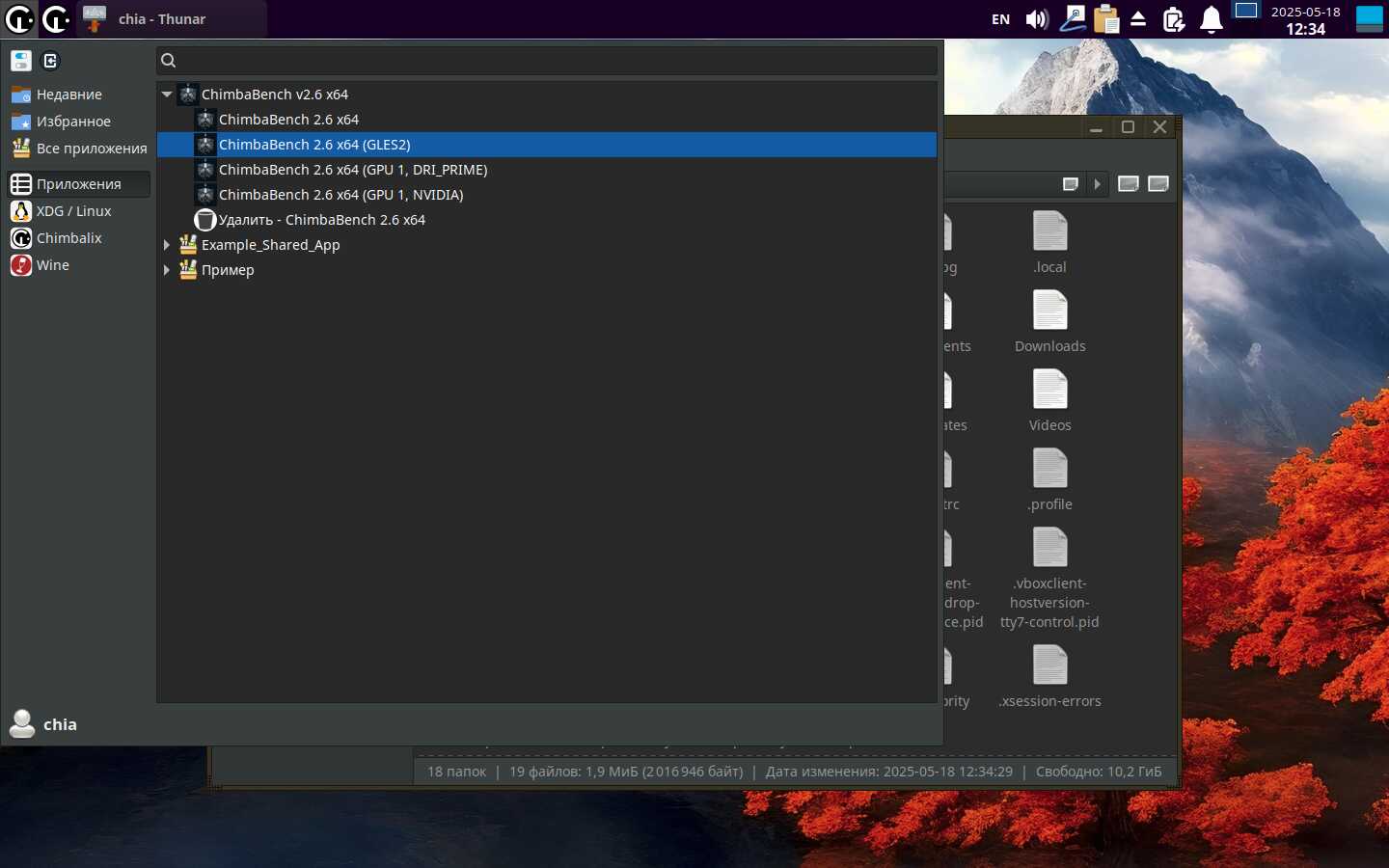Open the volume control speaker icon

tap(1037, 19)
